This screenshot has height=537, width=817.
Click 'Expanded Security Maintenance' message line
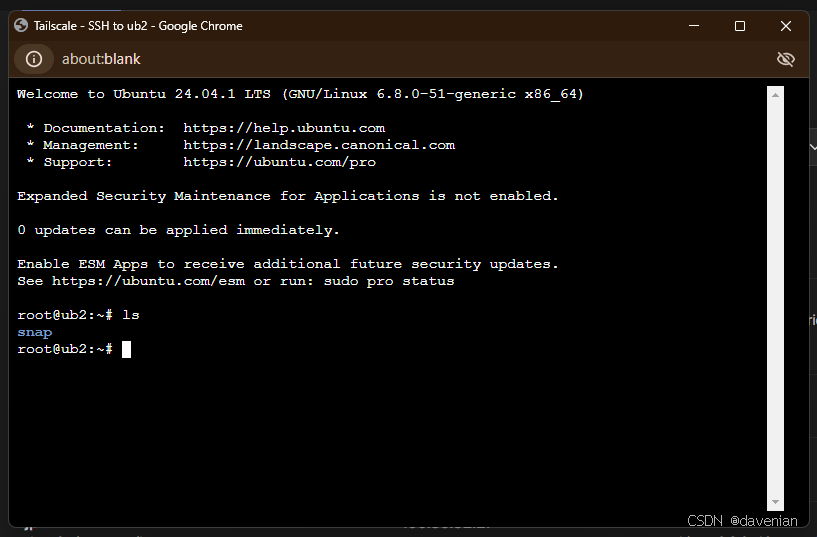click(x=288, y=196)
